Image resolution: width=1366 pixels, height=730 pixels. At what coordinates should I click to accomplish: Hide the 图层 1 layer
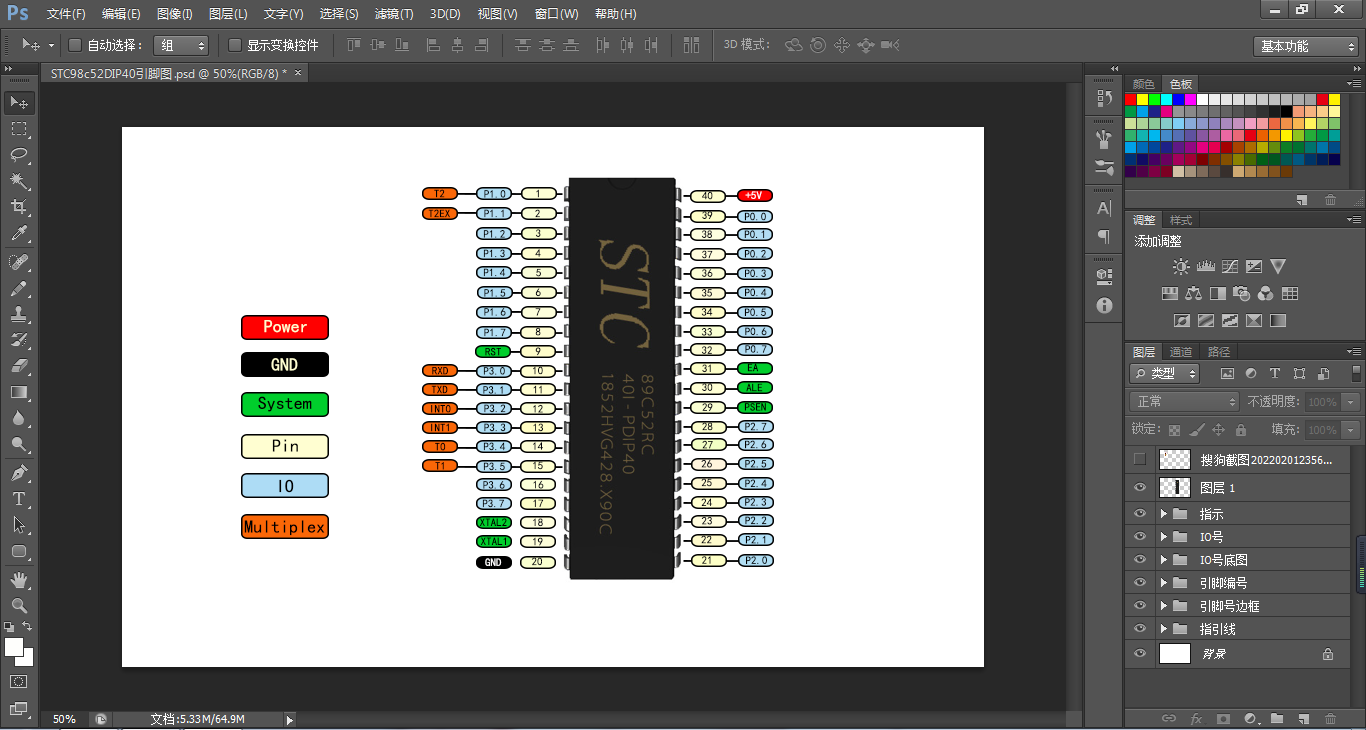click(1139, 488)
